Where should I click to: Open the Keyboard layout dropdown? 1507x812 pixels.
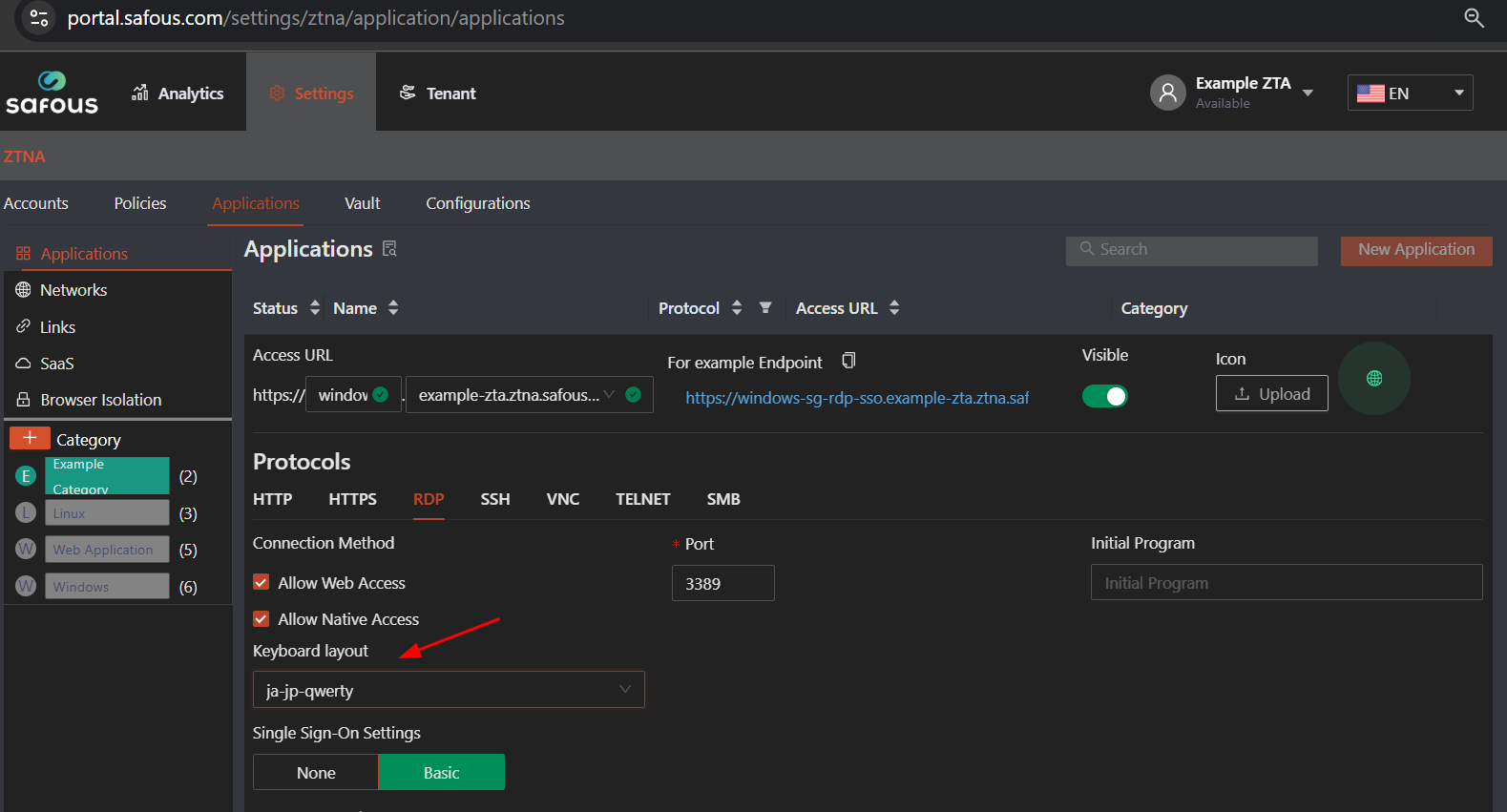(x=449, y=690)
